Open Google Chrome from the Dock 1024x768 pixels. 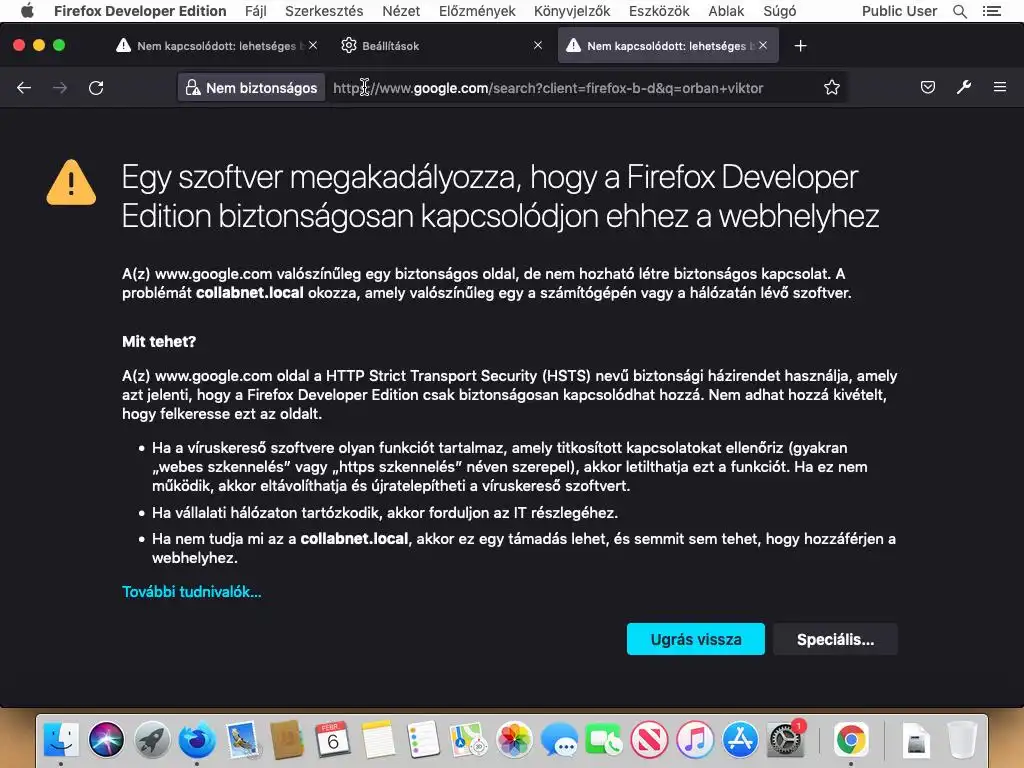click(850, 740)
